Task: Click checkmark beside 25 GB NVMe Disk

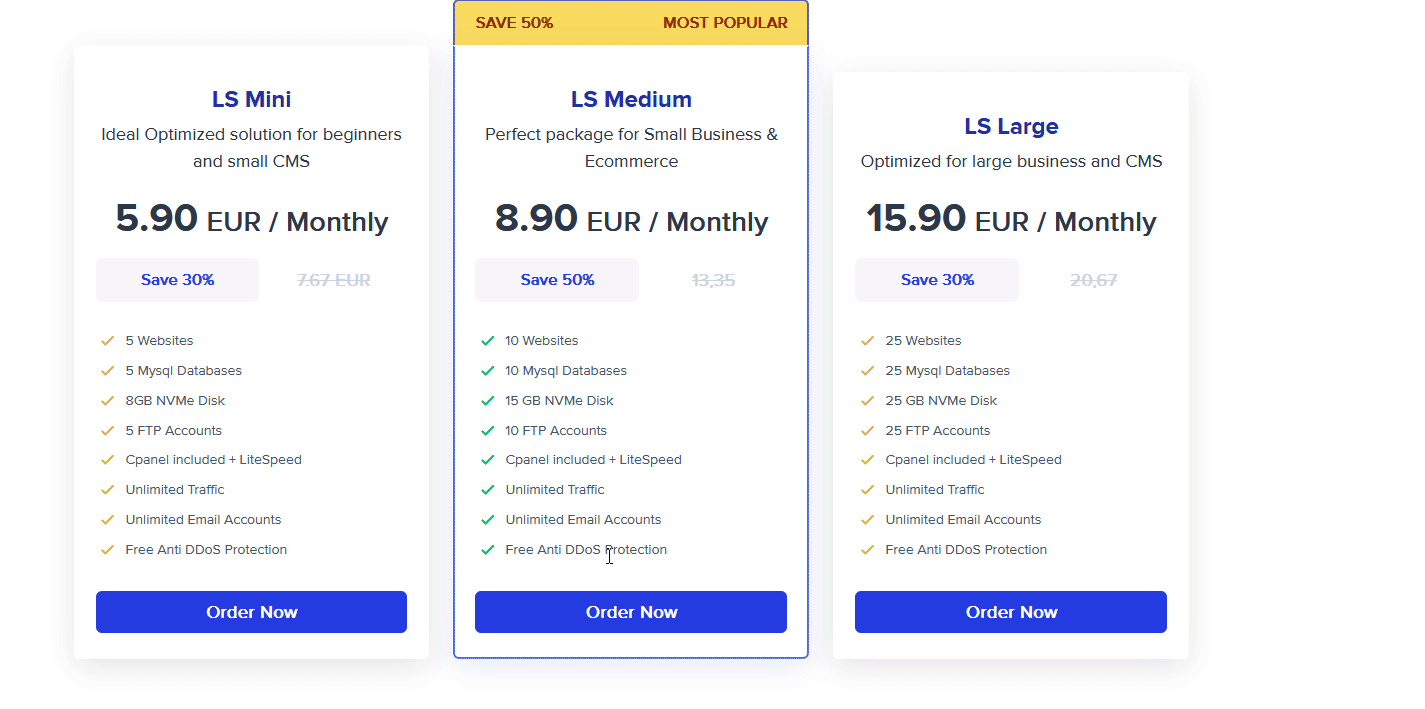Action: 868,401
